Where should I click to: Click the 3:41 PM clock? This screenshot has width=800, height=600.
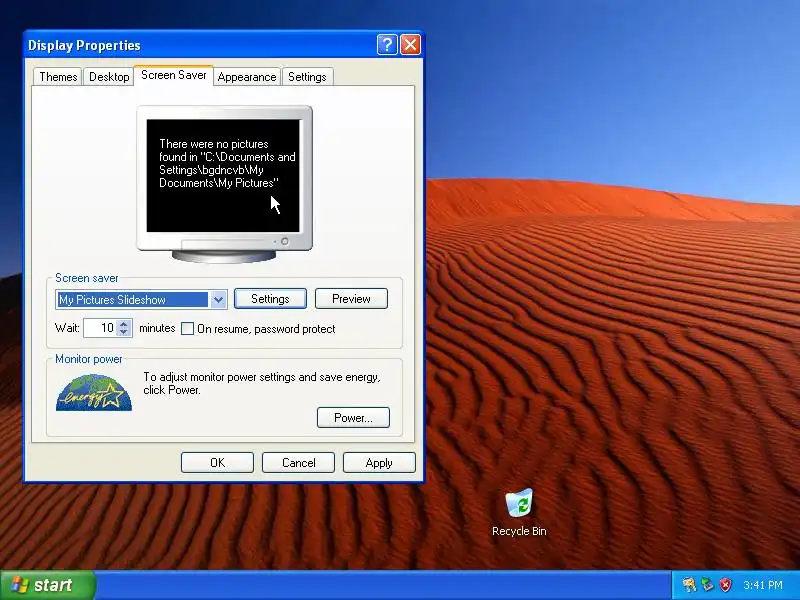tap(763, 585)
